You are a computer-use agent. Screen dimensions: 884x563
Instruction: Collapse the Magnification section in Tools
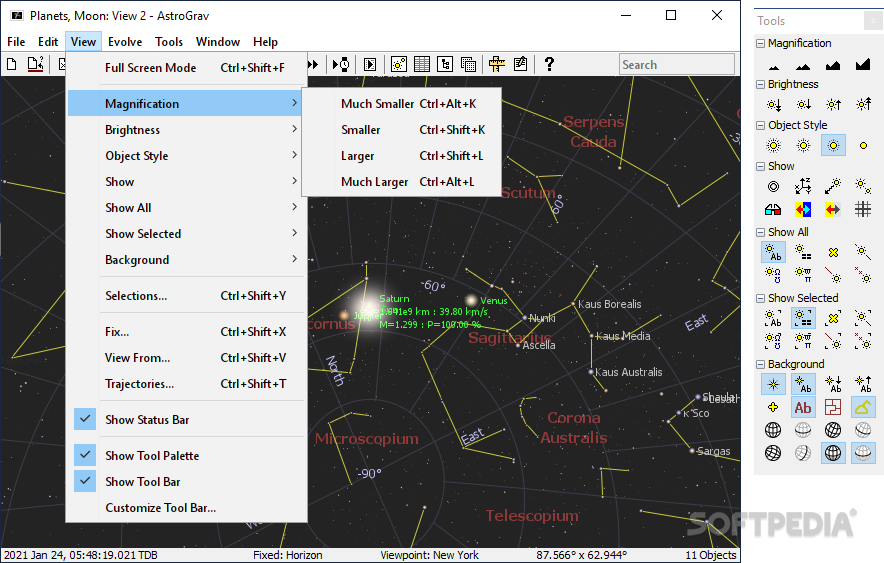pyautogui.click(x=761, y=43)
